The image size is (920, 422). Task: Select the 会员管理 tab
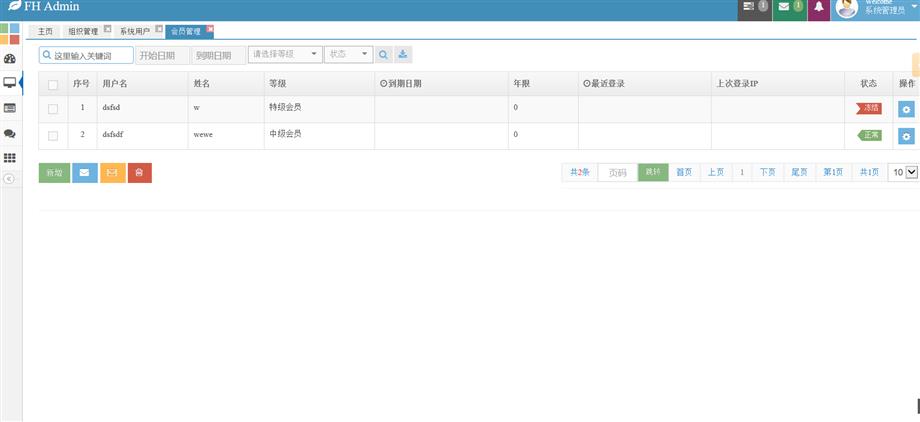point(185,32)
